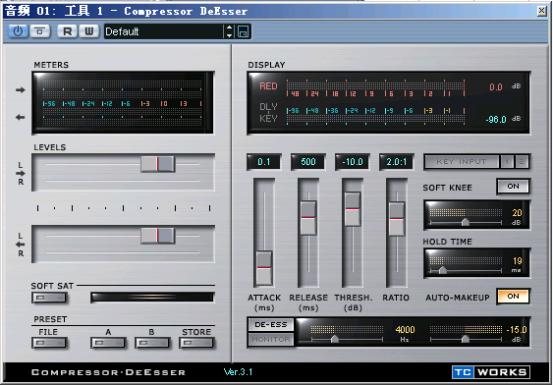Image resolution: width=553 pixels, height=385 pixels.
Task: Enable the W write automation button
Action: click(89, 31)
